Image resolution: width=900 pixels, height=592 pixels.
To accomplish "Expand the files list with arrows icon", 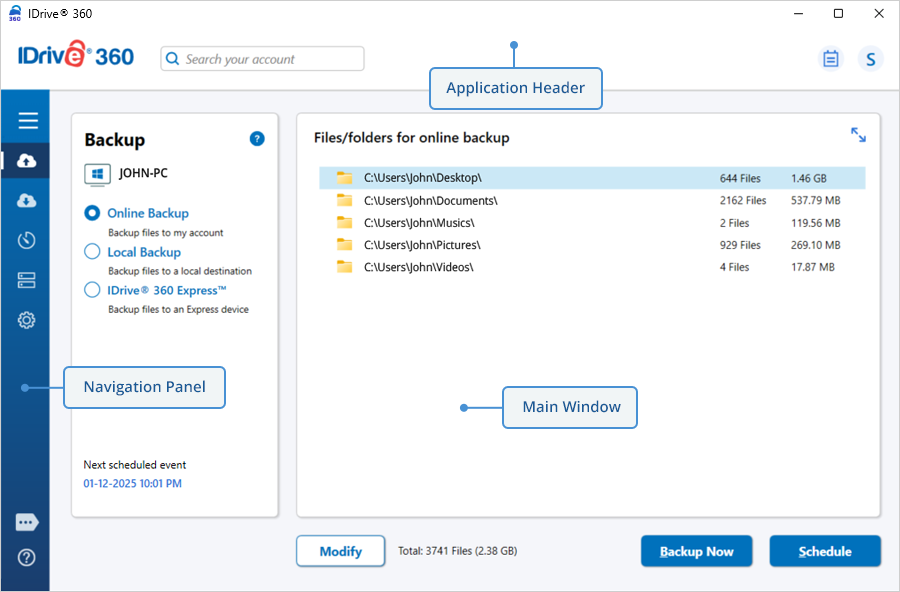I will coord(858,135).
